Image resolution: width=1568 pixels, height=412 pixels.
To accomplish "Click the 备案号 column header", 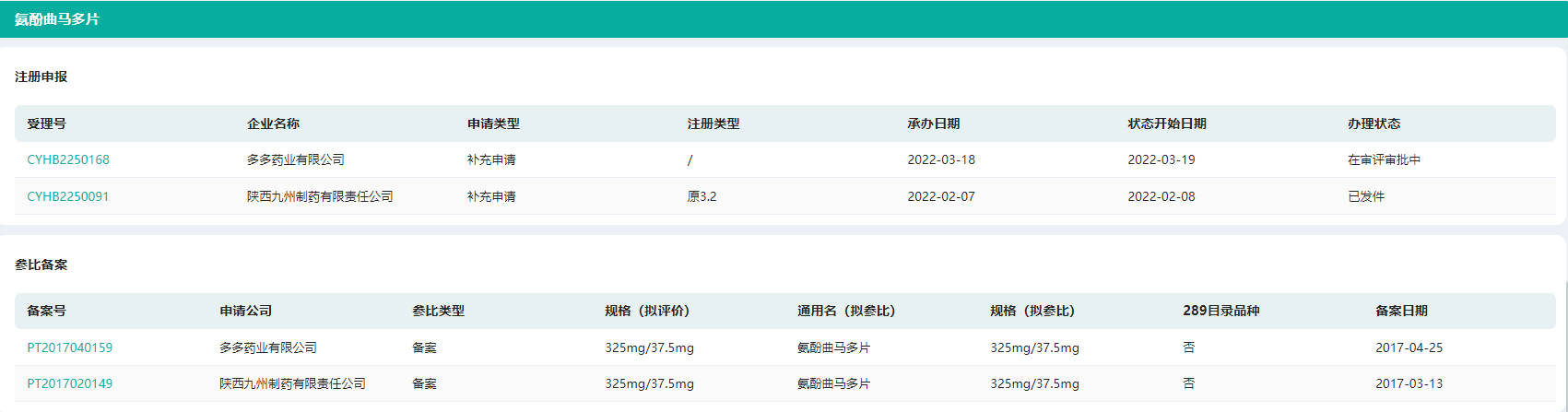I will point(46,311).
